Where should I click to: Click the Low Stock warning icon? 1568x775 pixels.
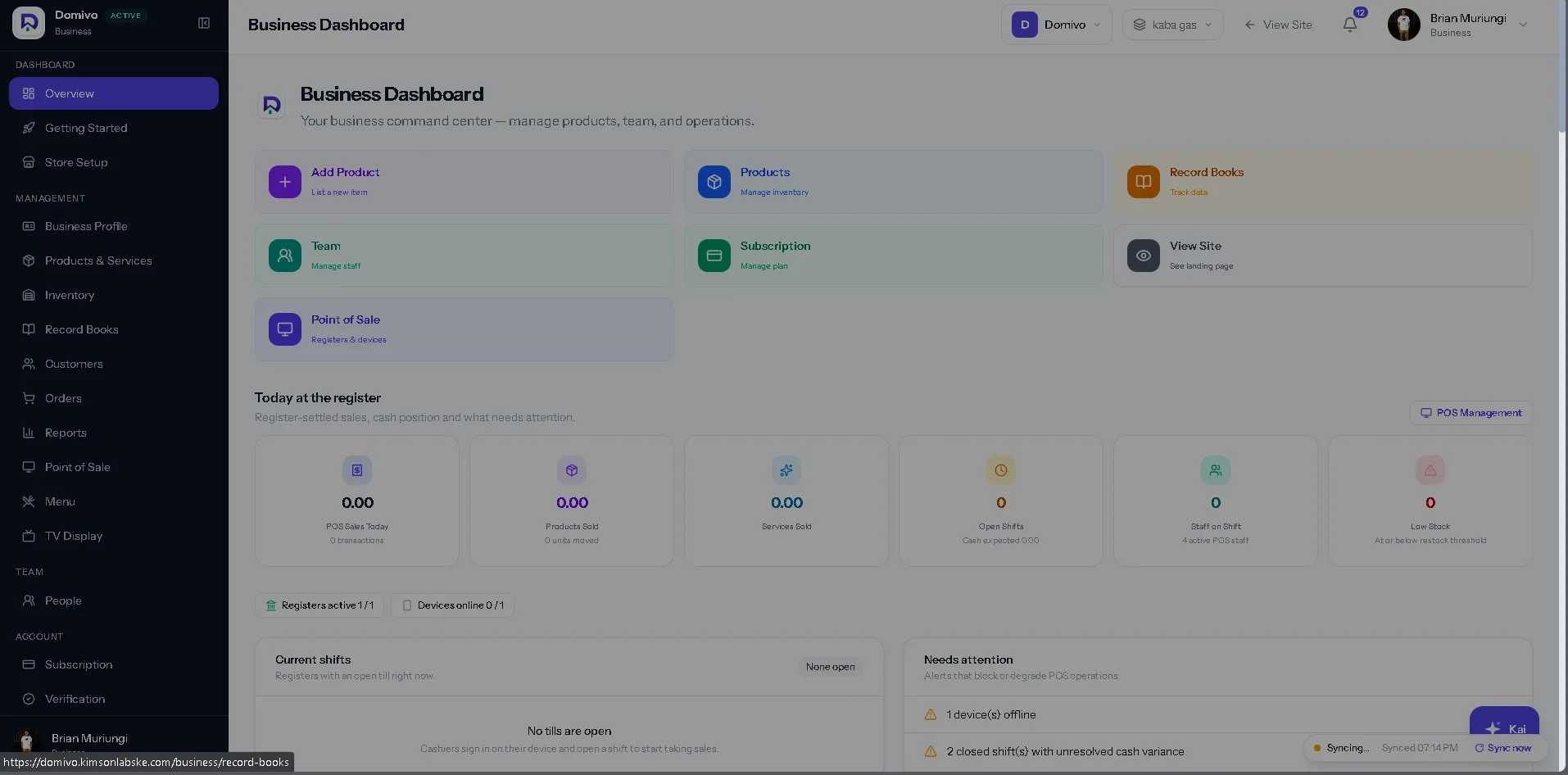tap(1430, 470)
